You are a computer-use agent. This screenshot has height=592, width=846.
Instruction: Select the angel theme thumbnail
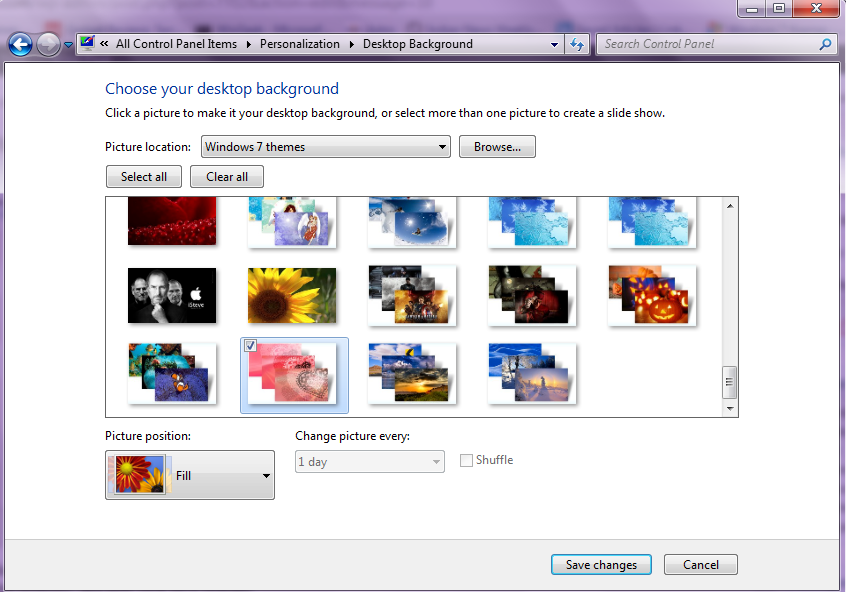pyautogui.click(x=292, y=222)
